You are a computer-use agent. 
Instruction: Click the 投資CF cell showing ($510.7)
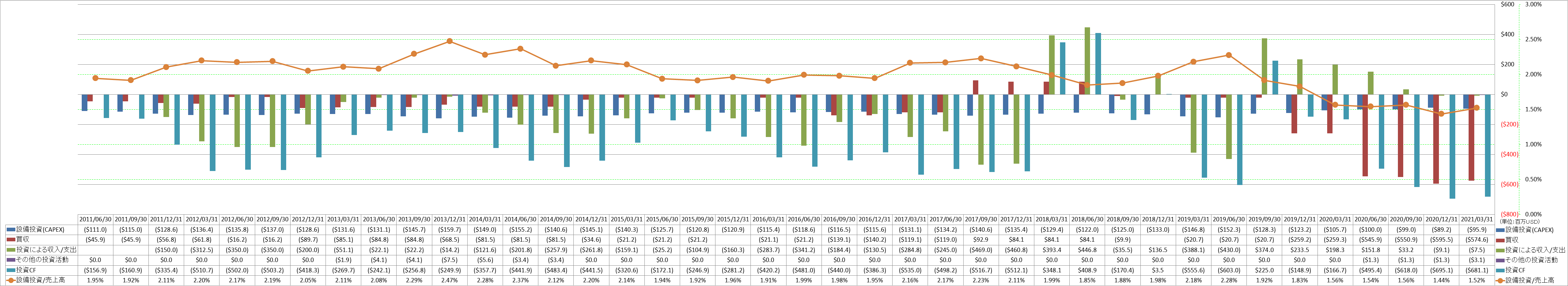pyautogui.click(x=201, y=270)
